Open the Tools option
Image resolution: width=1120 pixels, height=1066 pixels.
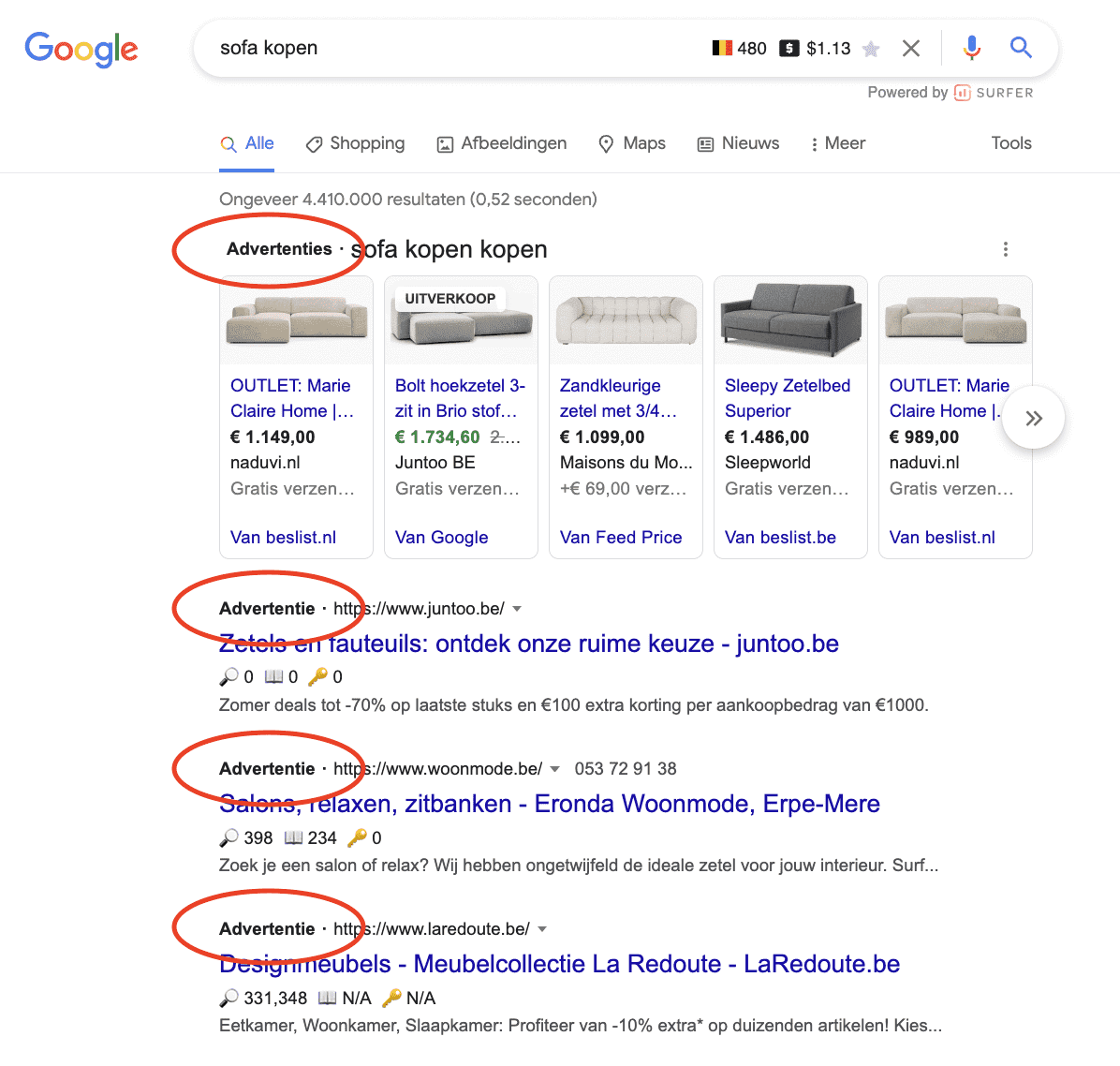[1010, 143]
